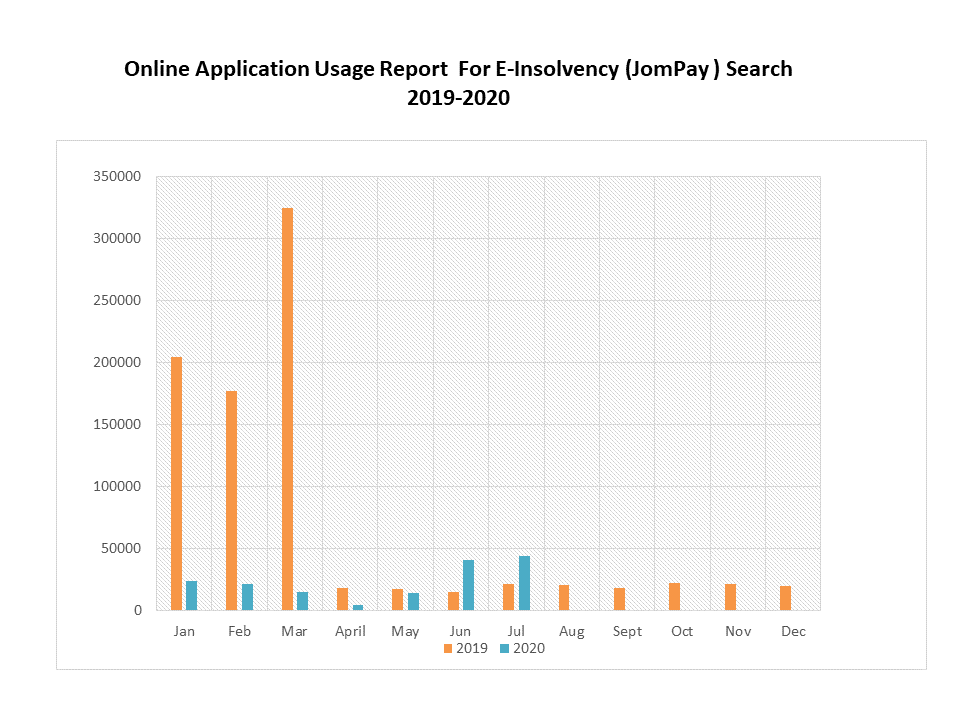Viewport: 960px width, 720px height.
Task: Click the Nov month axis label
Action: point(738,631)
